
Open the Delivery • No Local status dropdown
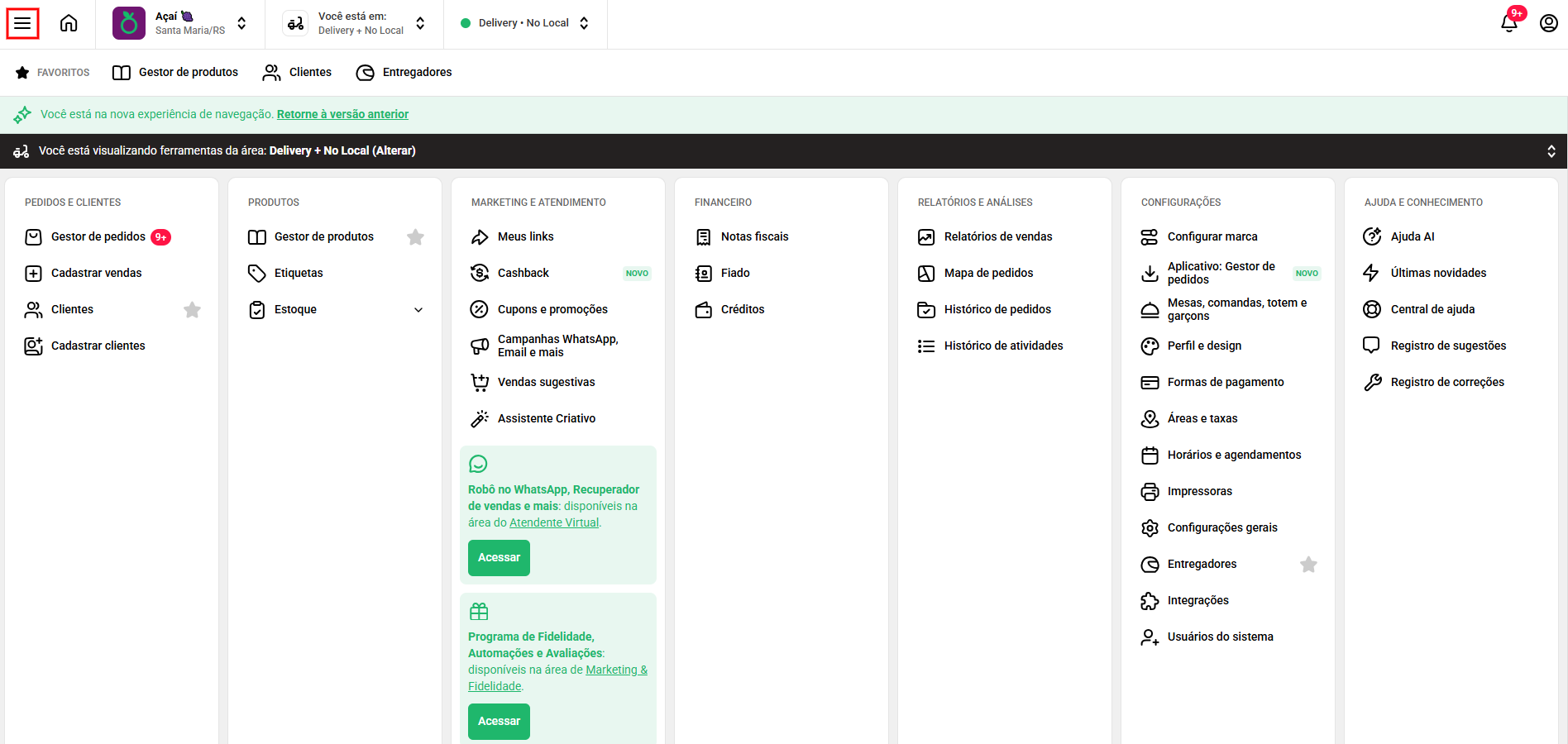point(524,23)
